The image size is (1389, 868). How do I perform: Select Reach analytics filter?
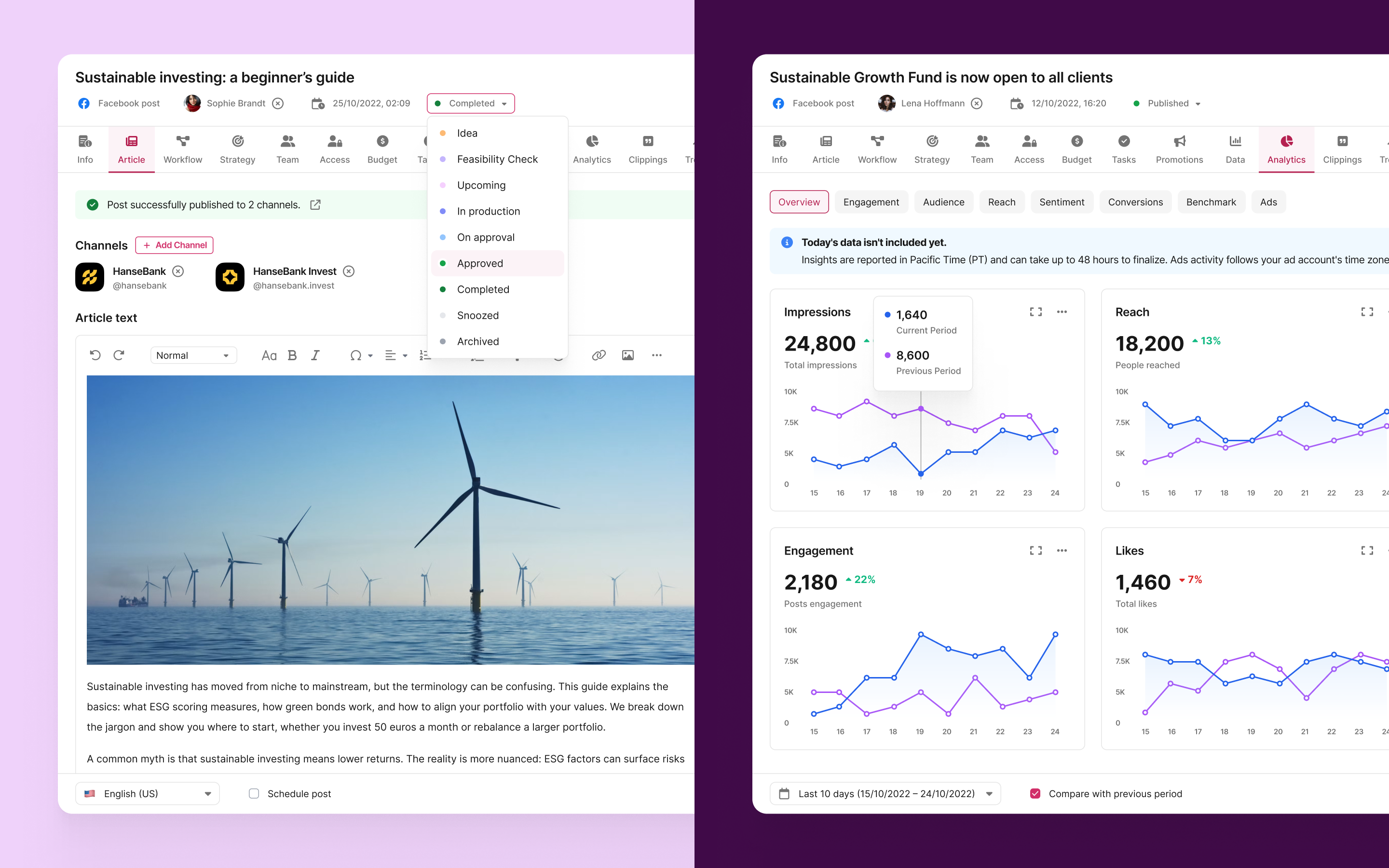click(1002, 202)
